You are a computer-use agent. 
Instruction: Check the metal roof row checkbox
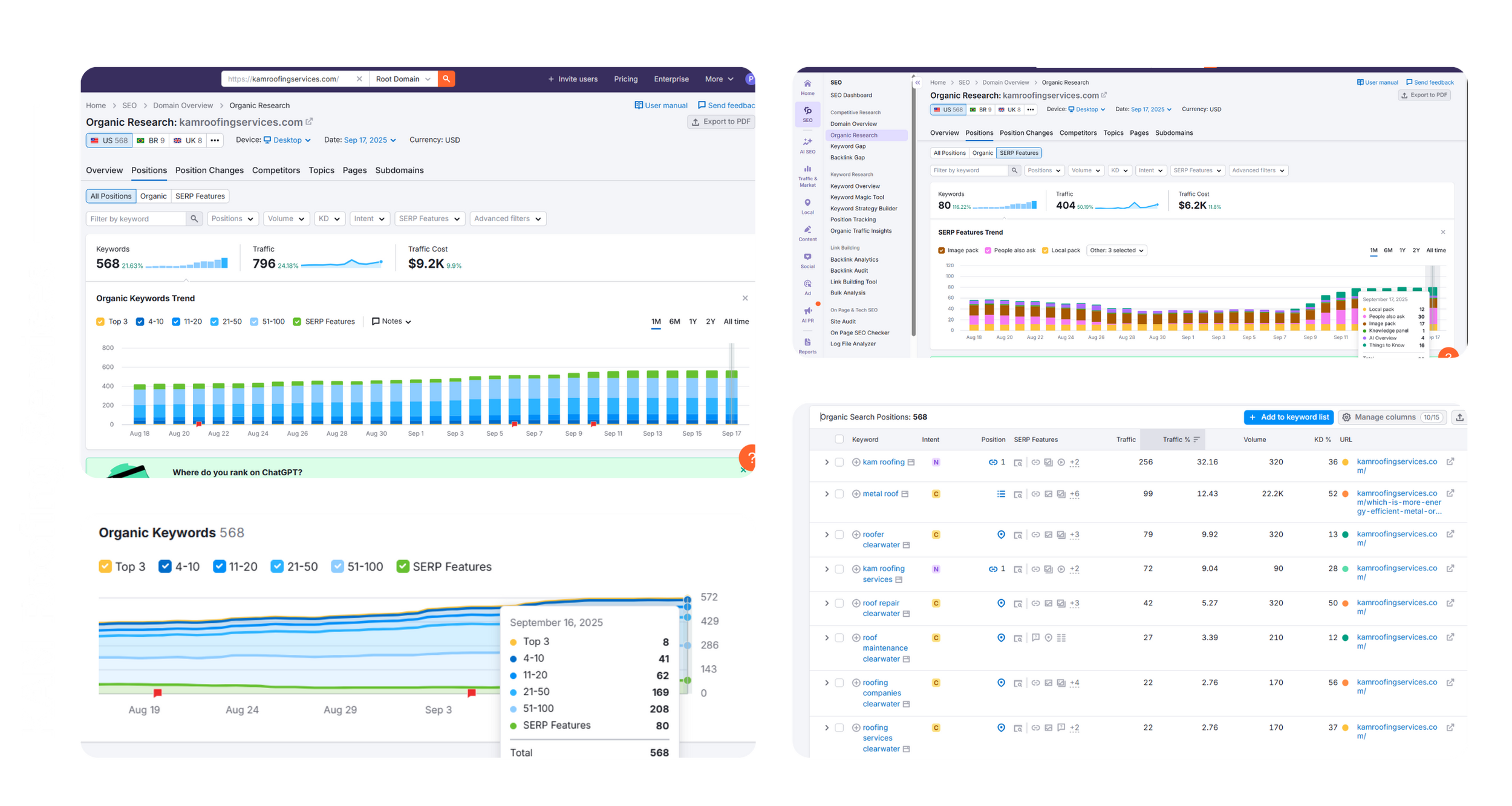[x=839, y=494]
